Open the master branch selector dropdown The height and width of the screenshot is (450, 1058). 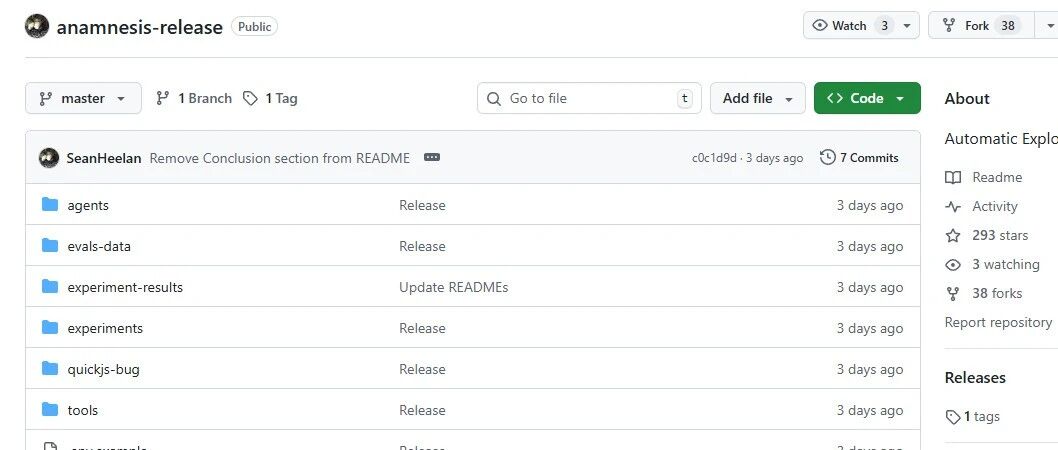pos(83,99)
